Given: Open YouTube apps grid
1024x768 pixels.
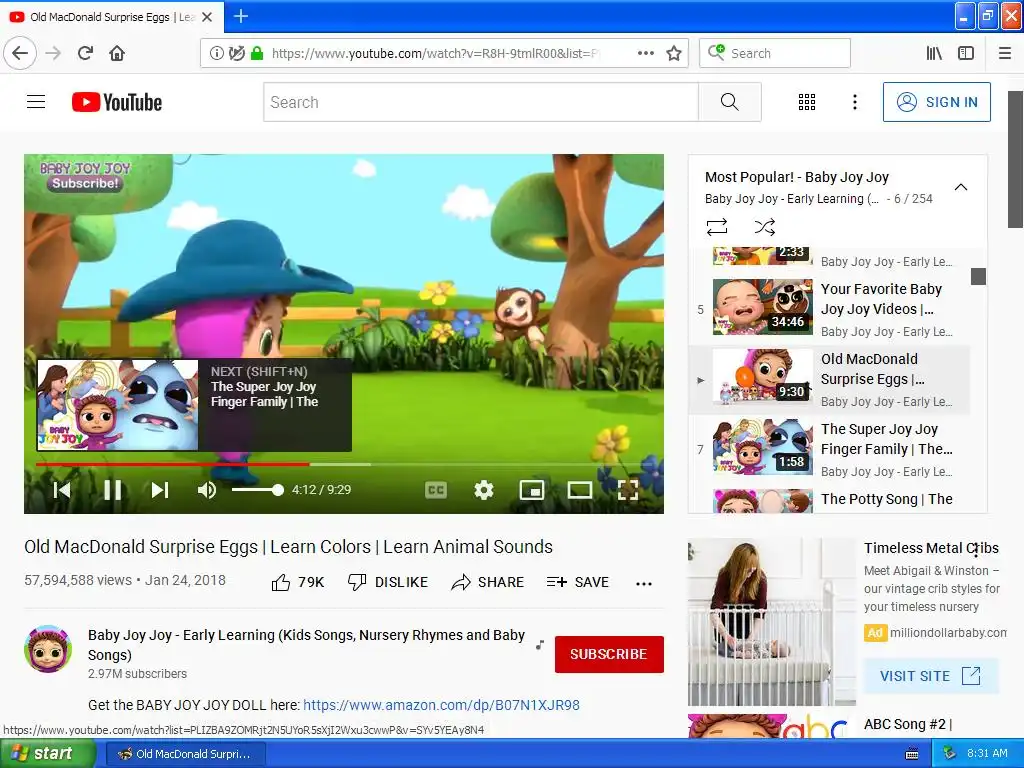Looking at the screenshot, I should pos(807,102).
